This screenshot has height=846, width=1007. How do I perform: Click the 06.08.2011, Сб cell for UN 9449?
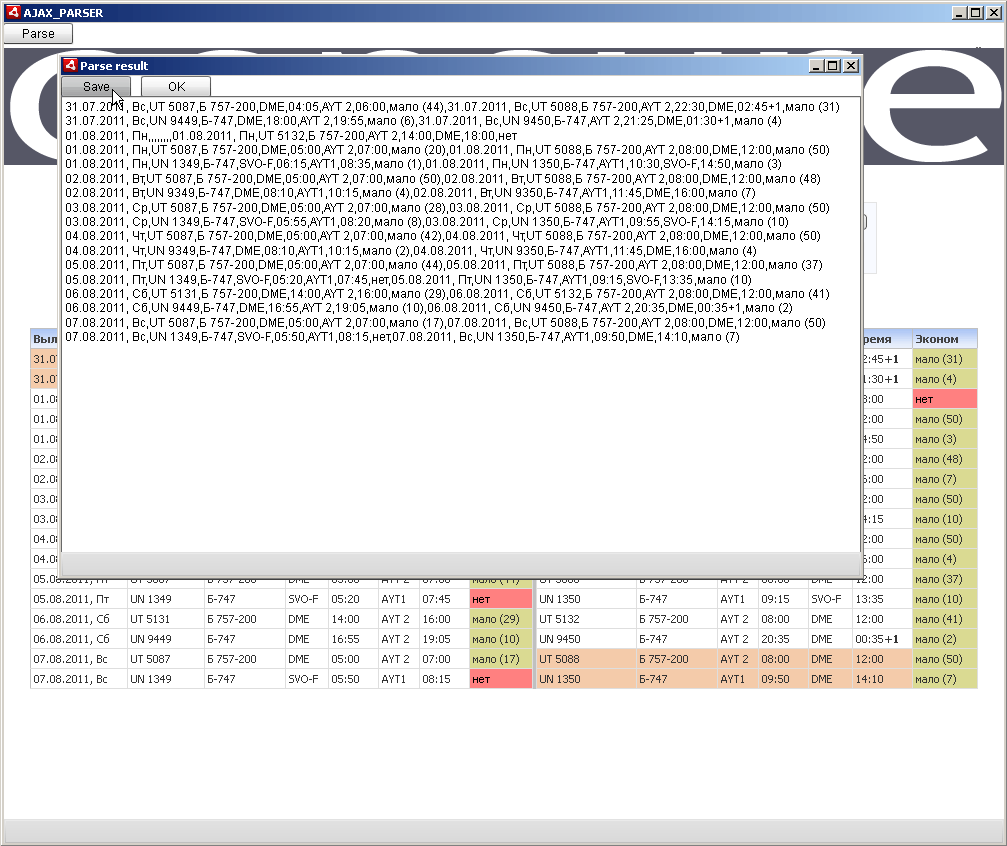click(x=78, y=639)
